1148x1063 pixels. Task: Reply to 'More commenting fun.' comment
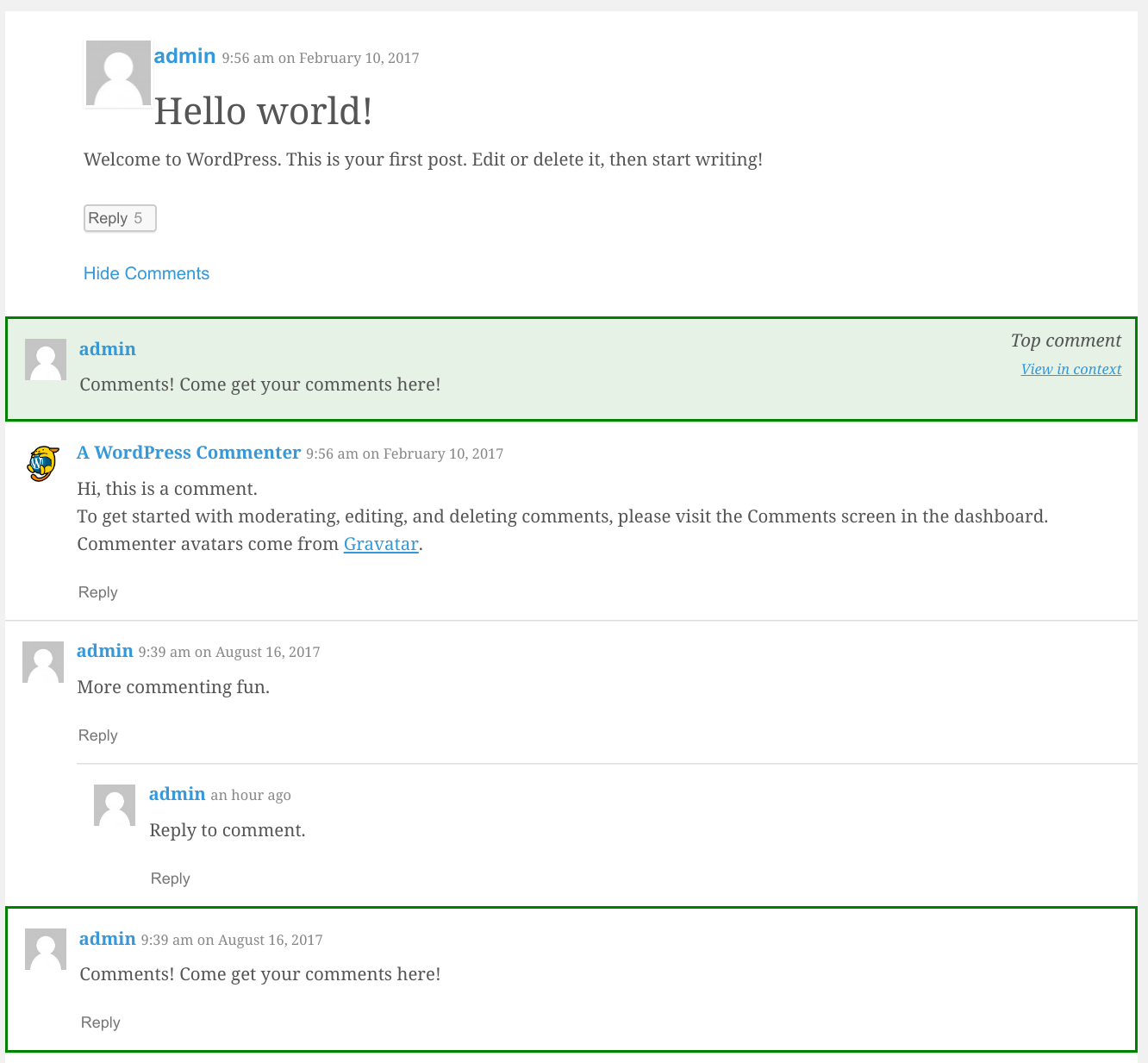[97, 735]
